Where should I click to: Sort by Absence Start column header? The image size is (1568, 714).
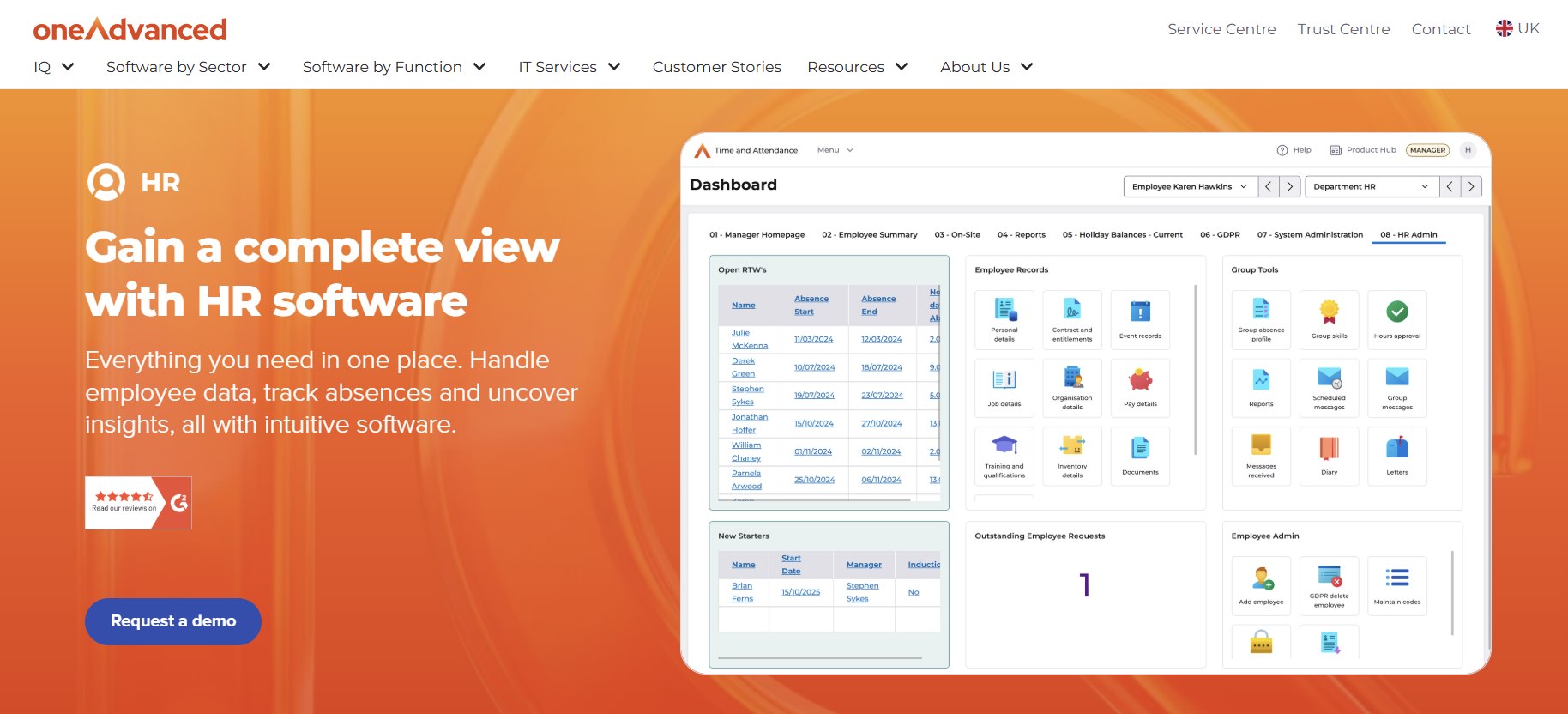point(811,305)
